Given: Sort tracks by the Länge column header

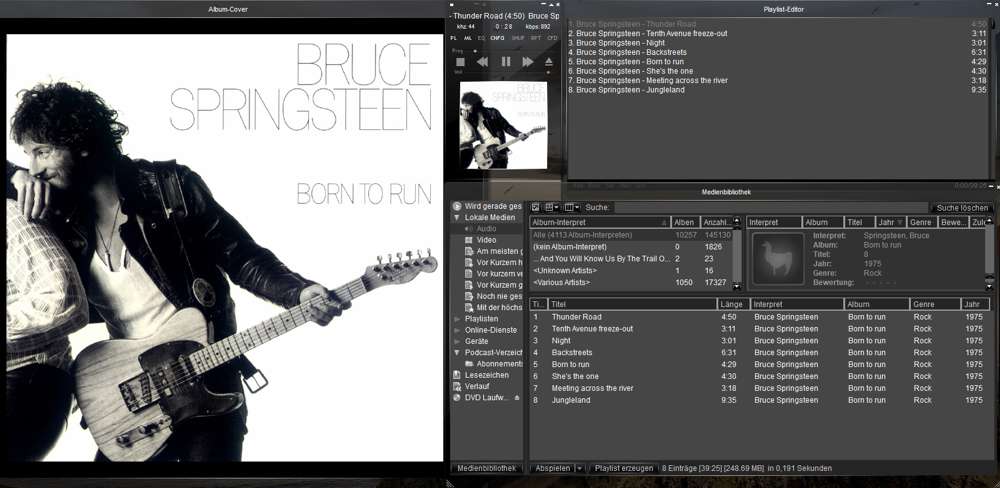Looking at the screenshot, I should pyautogui.click(x=732, y=304).
